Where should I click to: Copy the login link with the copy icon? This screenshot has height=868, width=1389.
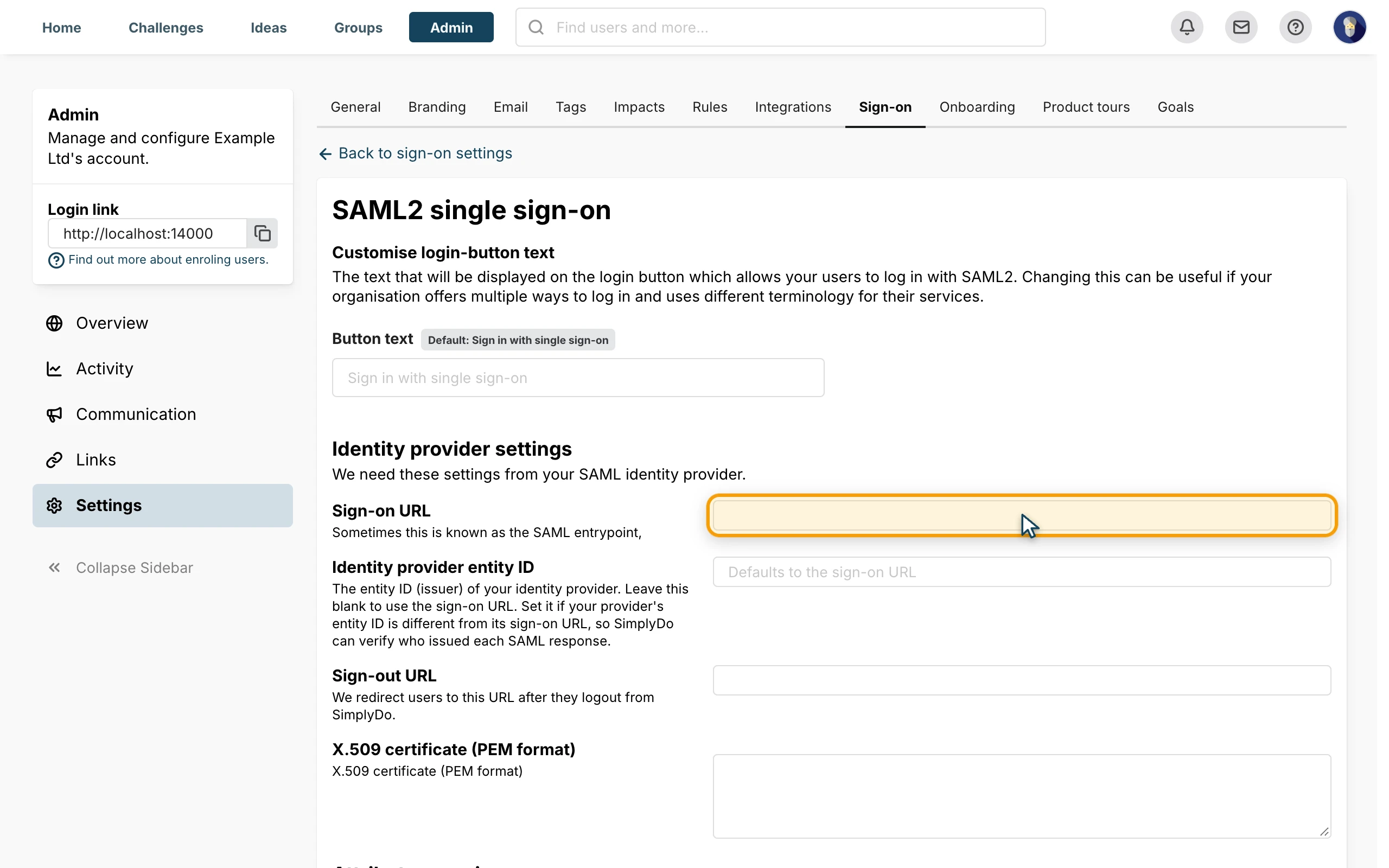(262, 233)
